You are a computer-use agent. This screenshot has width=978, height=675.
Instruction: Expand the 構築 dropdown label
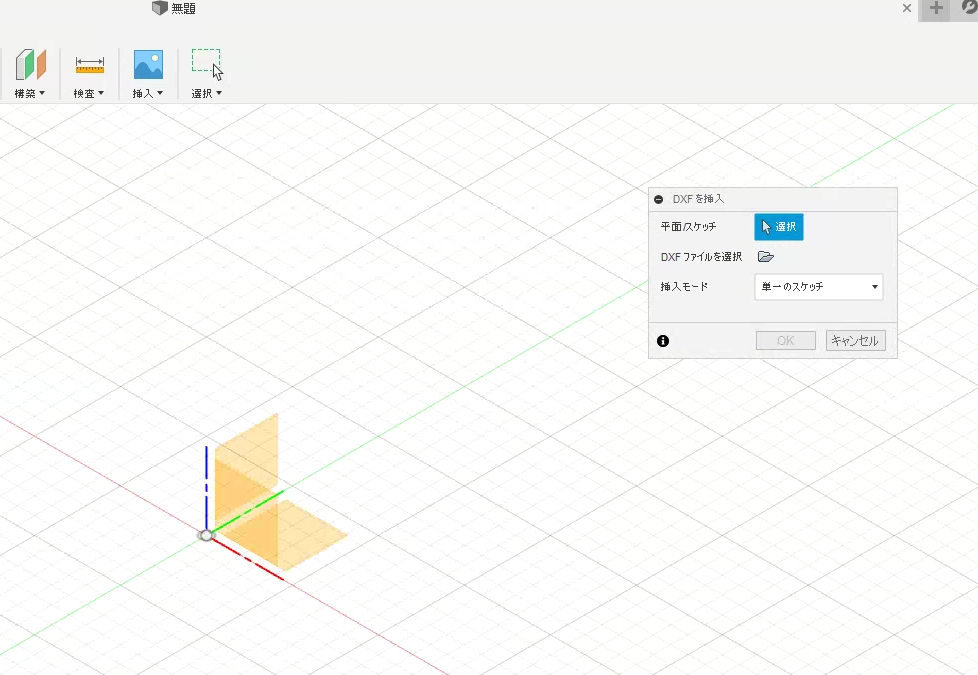[x=30, y=94]
